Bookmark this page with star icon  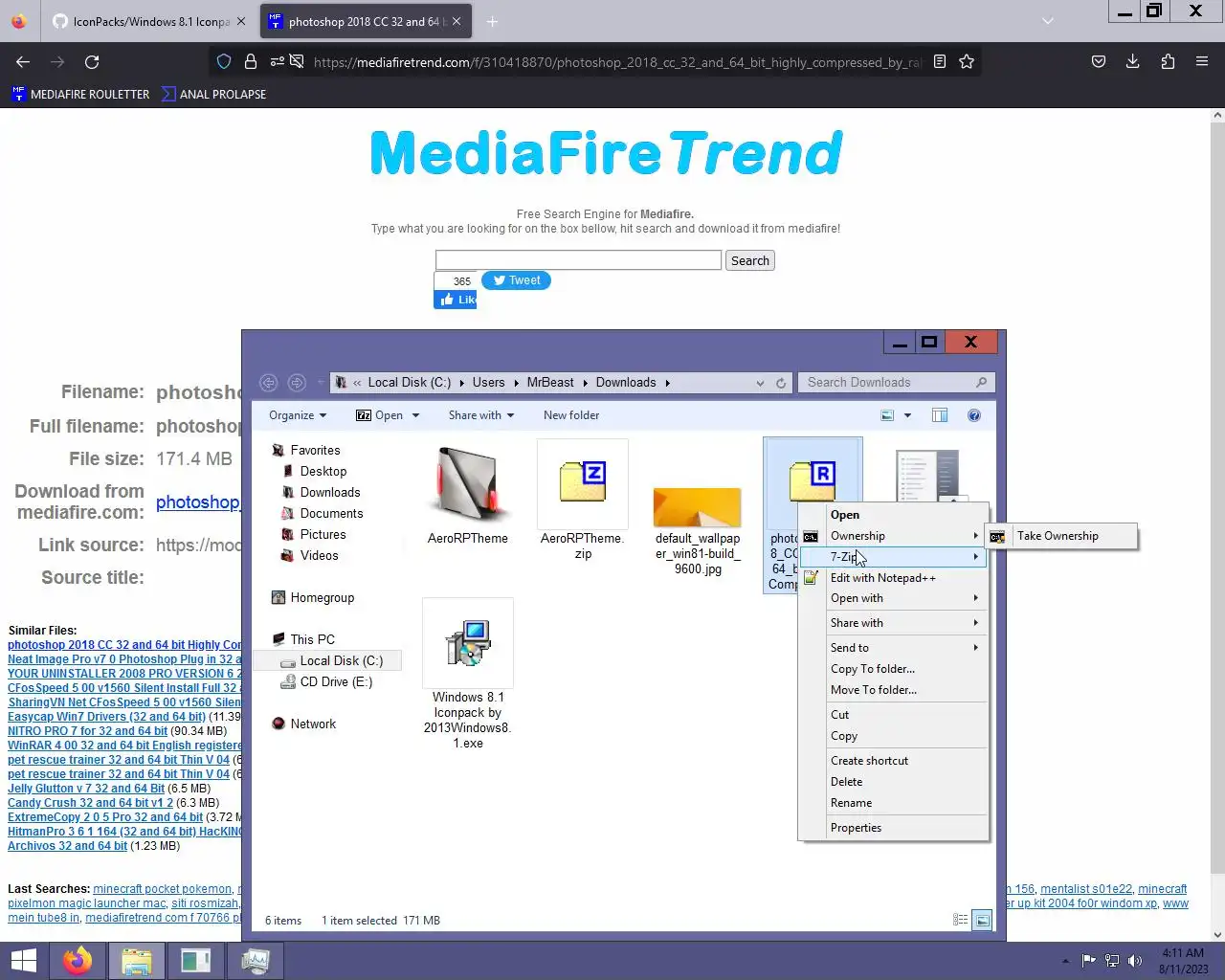click(x=967, y=62)
